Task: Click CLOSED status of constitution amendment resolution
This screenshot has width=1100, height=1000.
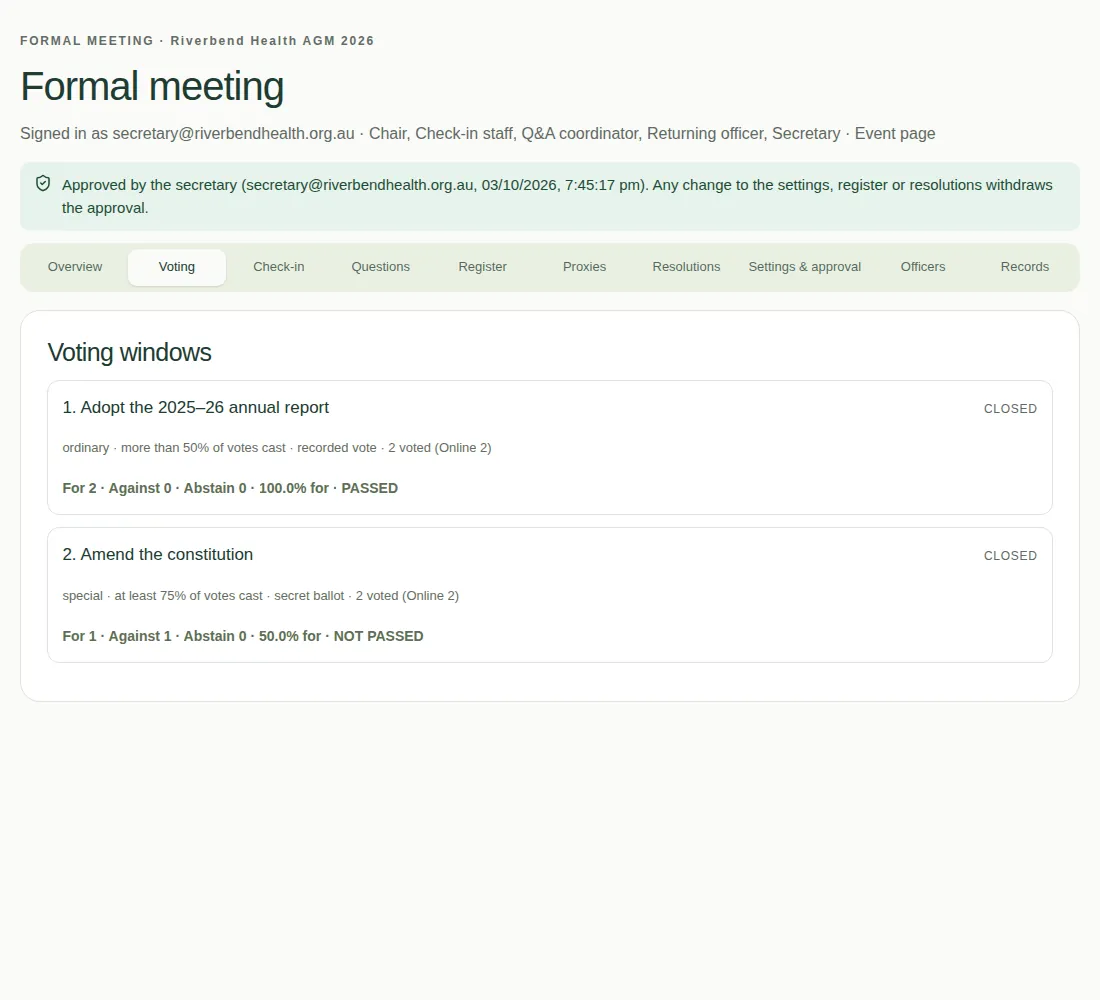Action: (1010, 556)
